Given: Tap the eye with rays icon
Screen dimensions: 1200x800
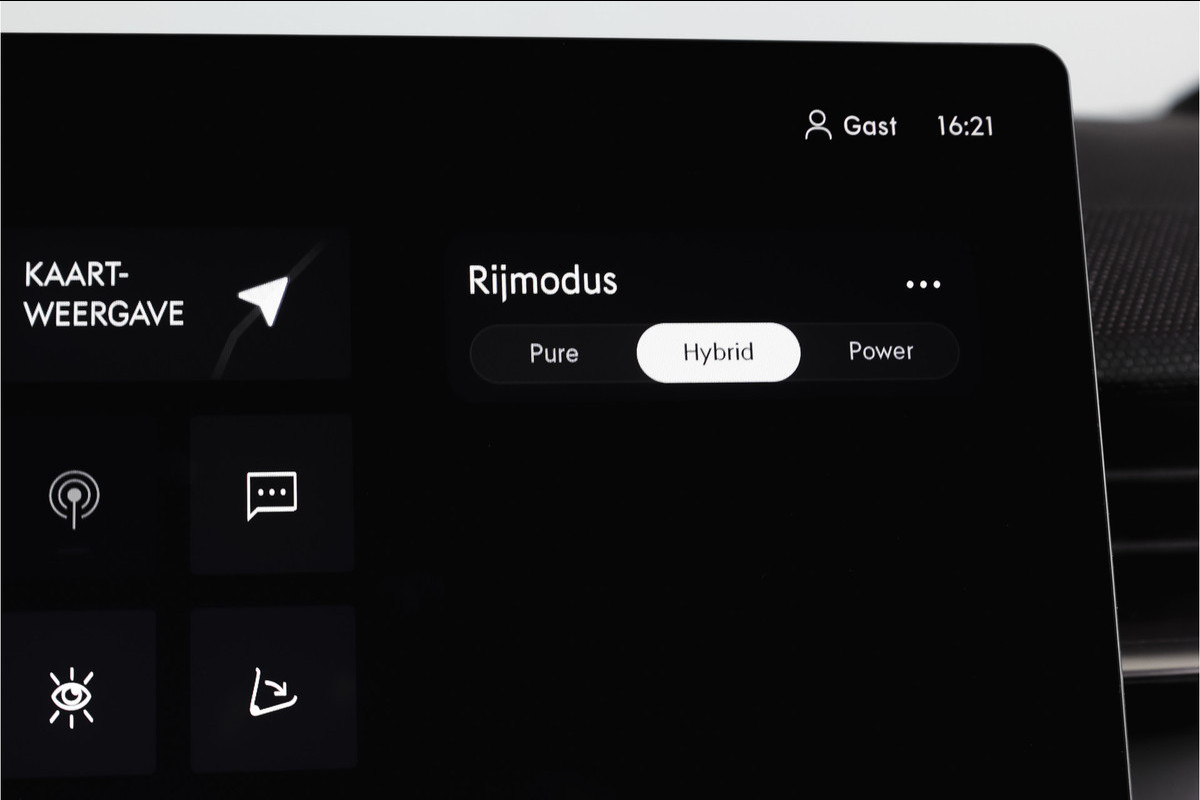Looking at the screenshot, I should click(72, 695).
